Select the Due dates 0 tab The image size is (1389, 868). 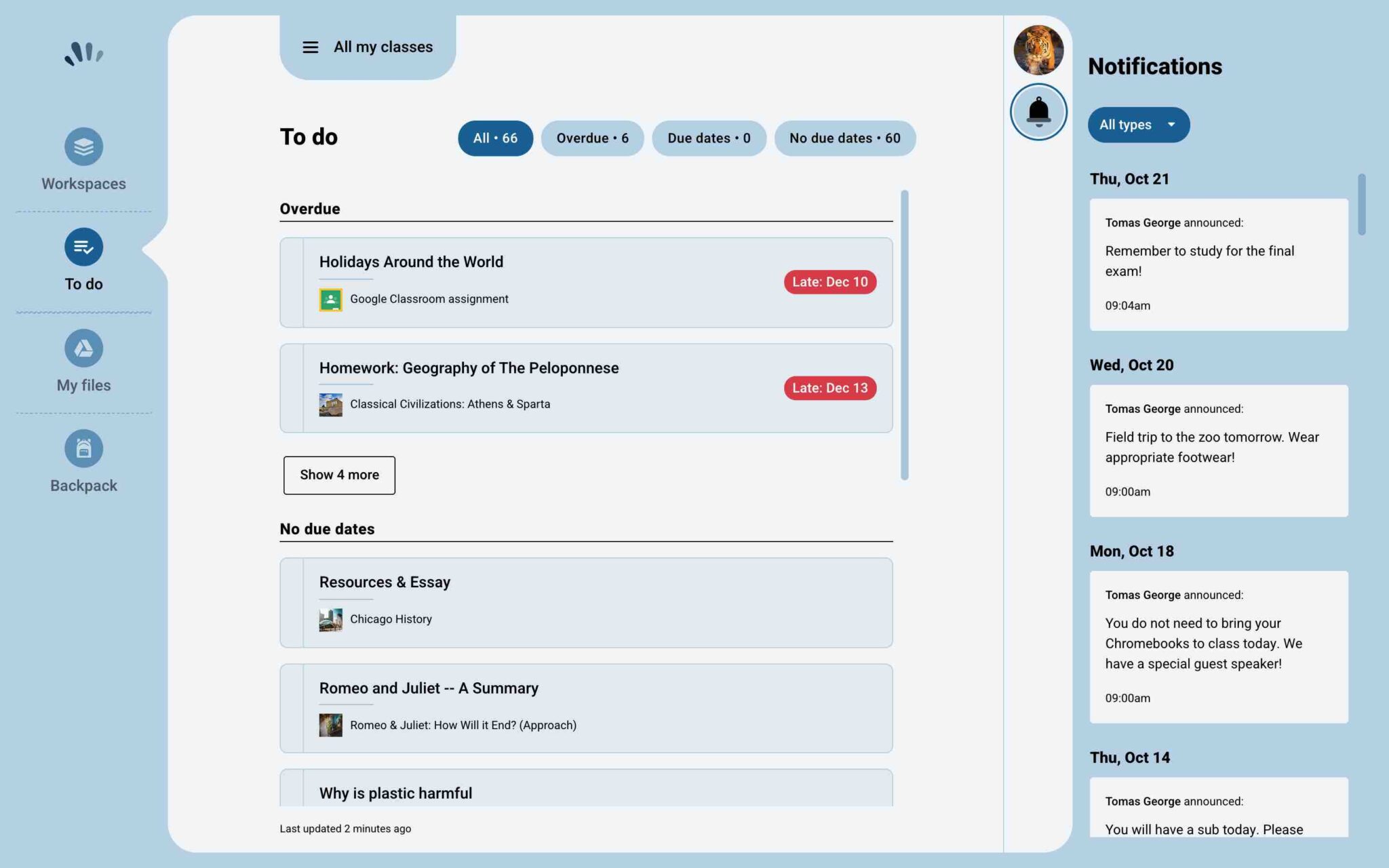(x=709, y=138)
